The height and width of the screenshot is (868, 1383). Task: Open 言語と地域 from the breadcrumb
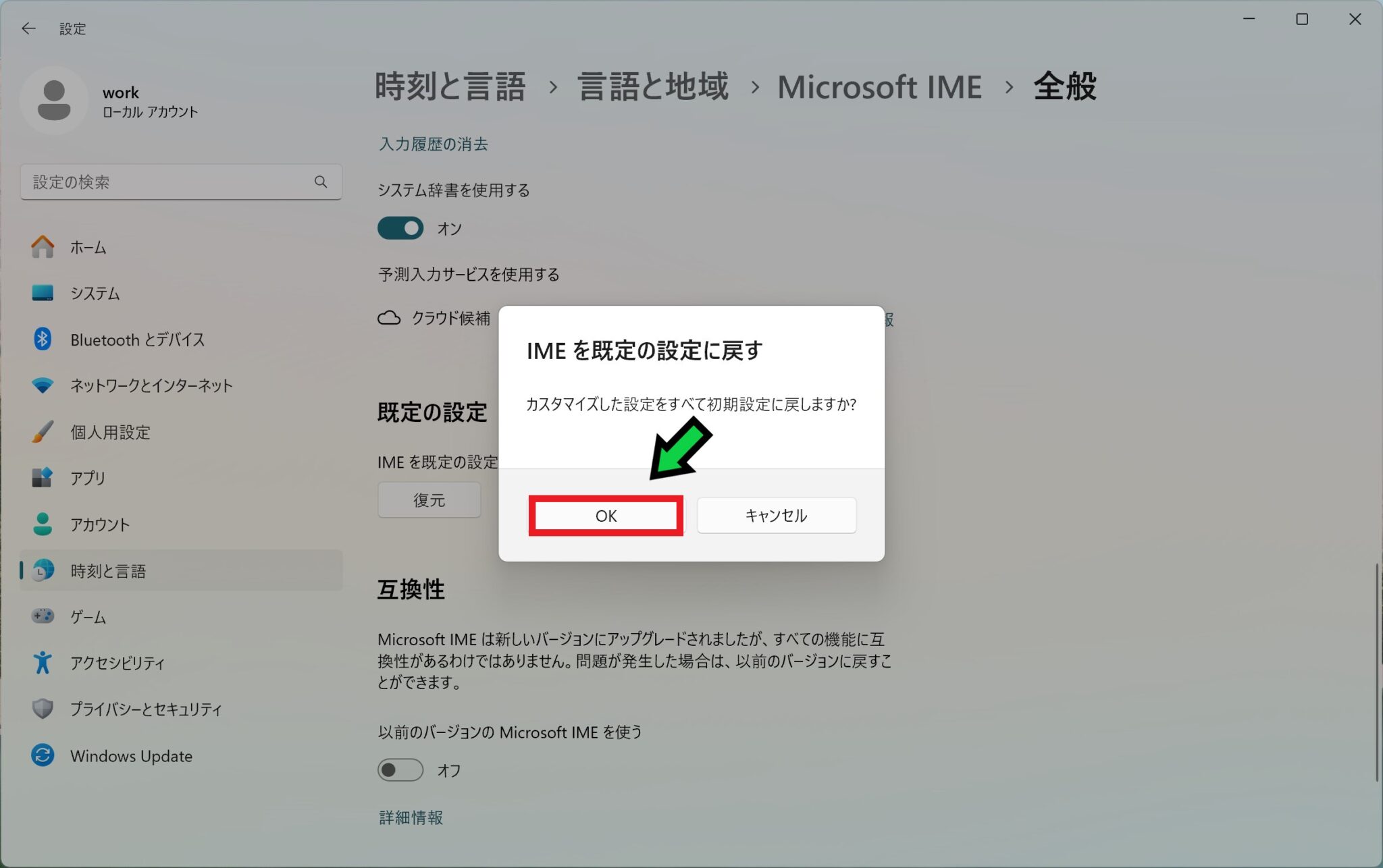coord(652,86)
